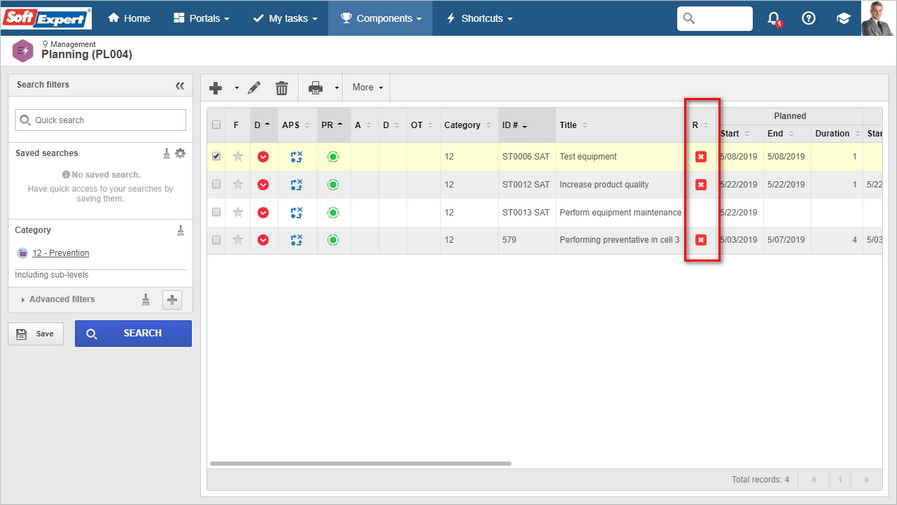This screenshot has width=897, height=505.
Task: Click APS icon in ST0012 SAT row
Action: coord(296,185)
